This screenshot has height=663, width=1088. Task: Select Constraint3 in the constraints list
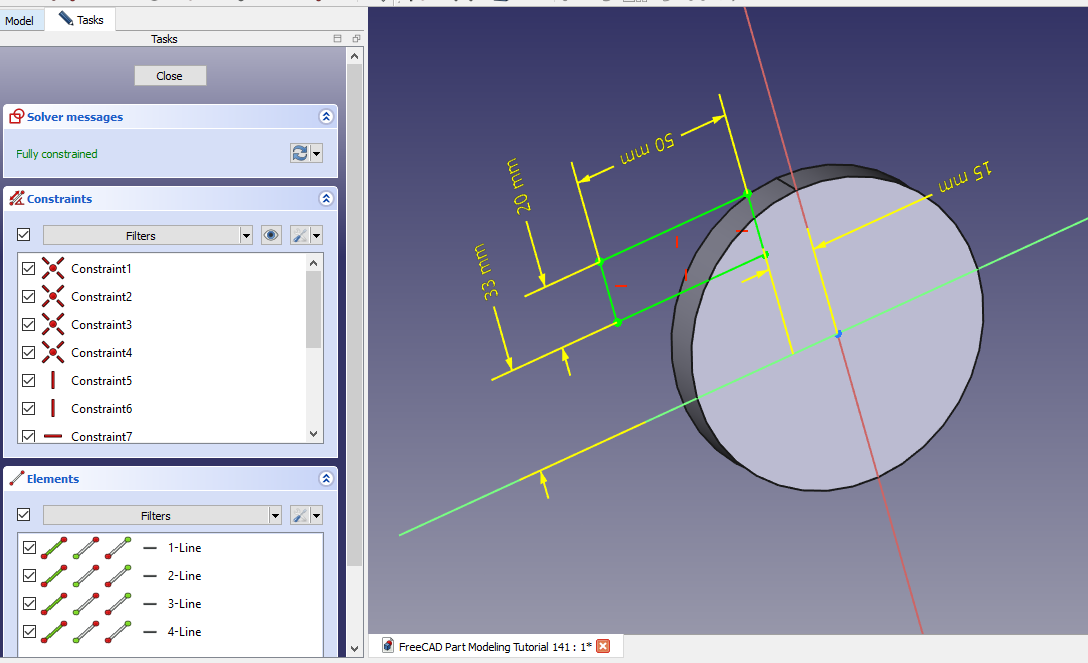pos(101,325)
